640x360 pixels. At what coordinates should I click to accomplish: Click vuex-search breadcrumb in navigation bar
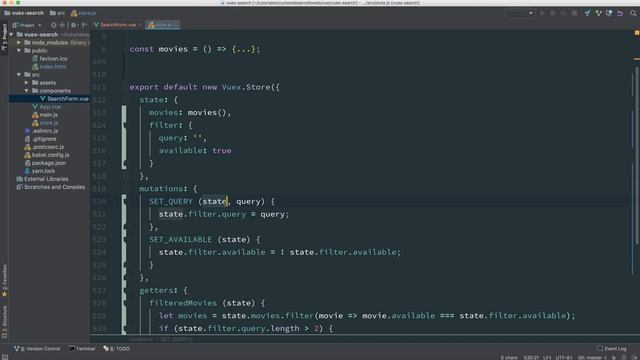24,13
